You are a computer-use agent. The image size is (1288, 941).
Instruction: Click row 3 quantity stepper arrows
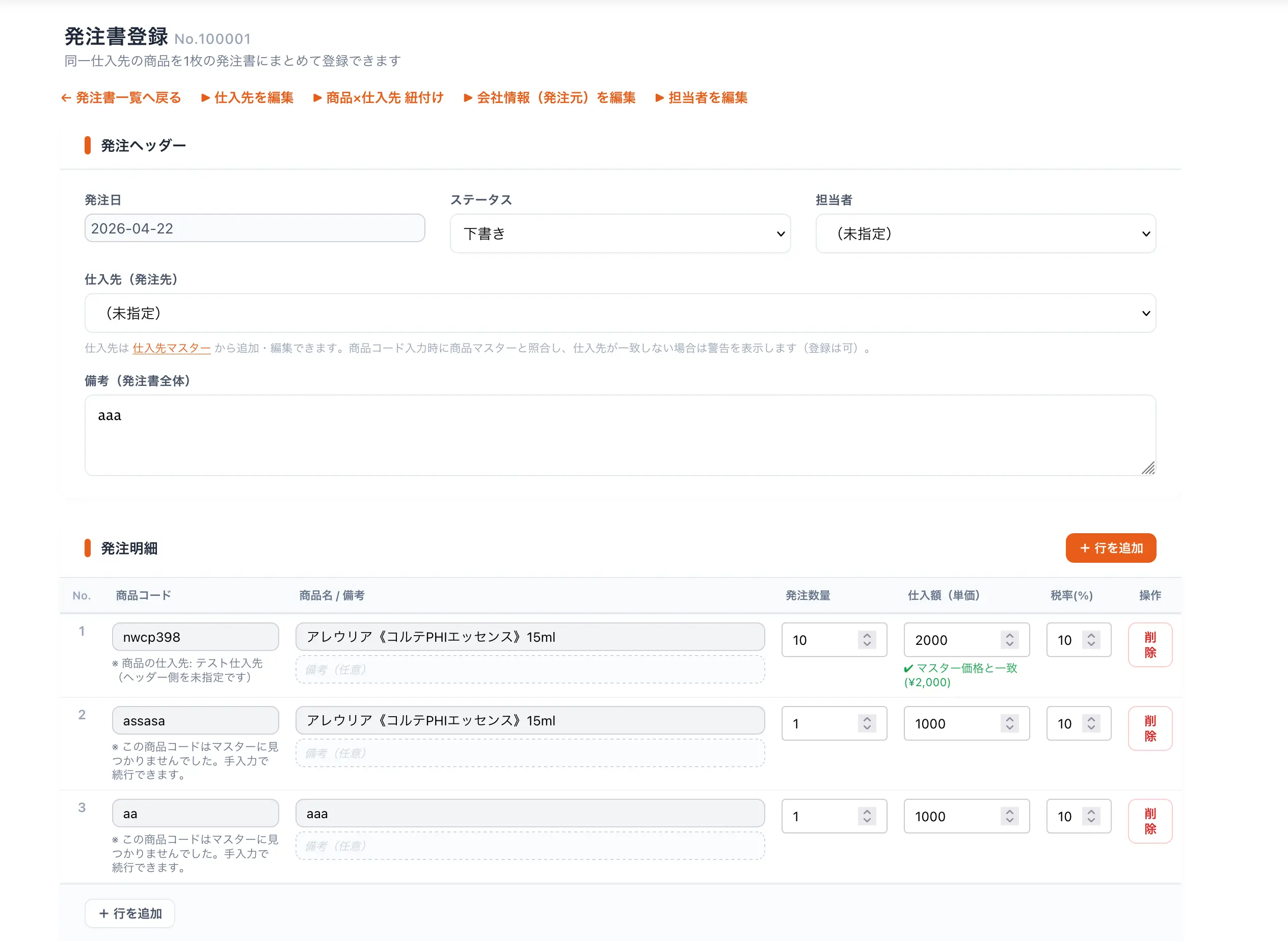tap(867, 816)
